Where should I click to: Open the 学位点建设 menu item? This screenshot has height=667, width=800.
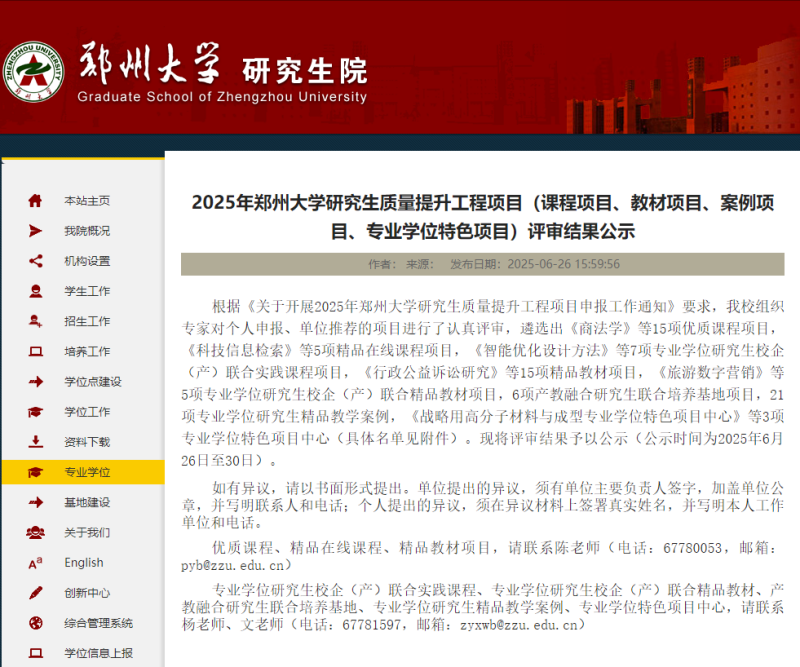[x=93, y=381]
